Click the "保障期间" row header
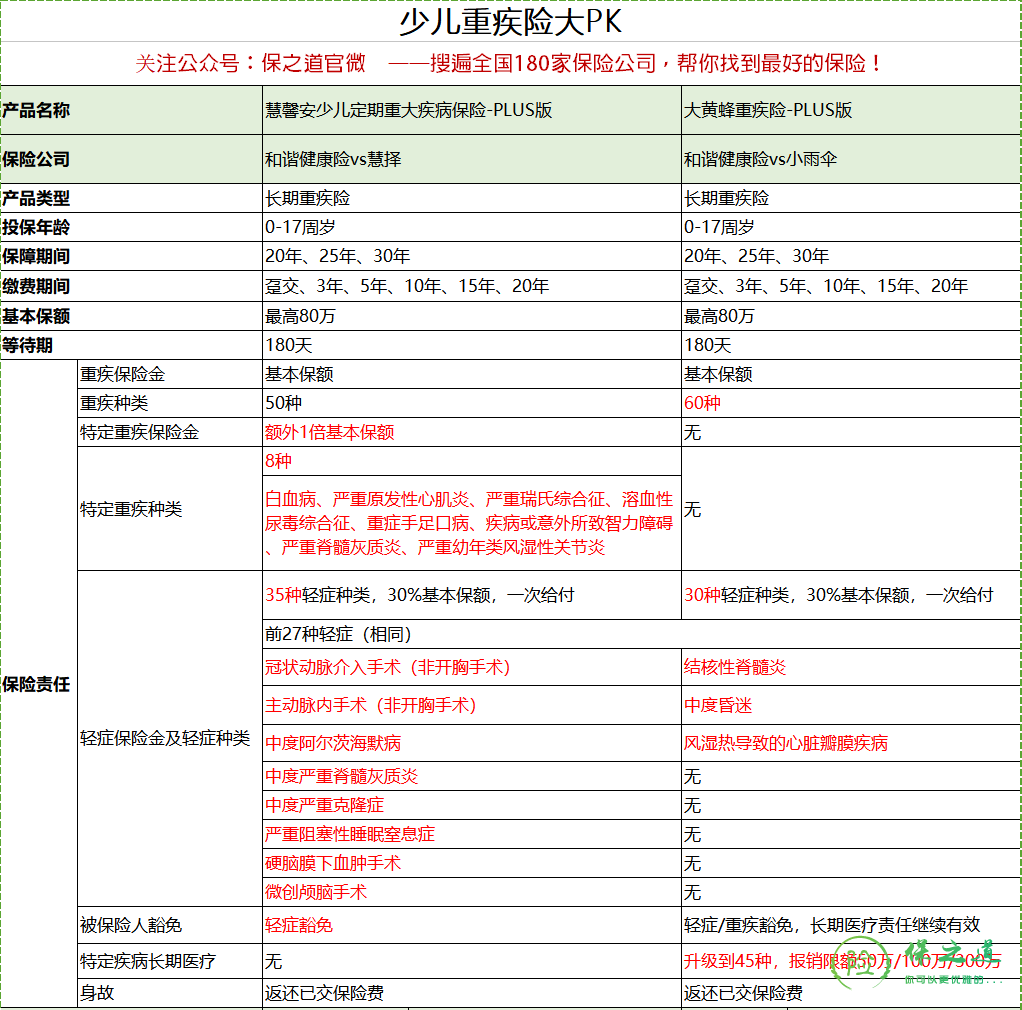 [x=131, y=256]
